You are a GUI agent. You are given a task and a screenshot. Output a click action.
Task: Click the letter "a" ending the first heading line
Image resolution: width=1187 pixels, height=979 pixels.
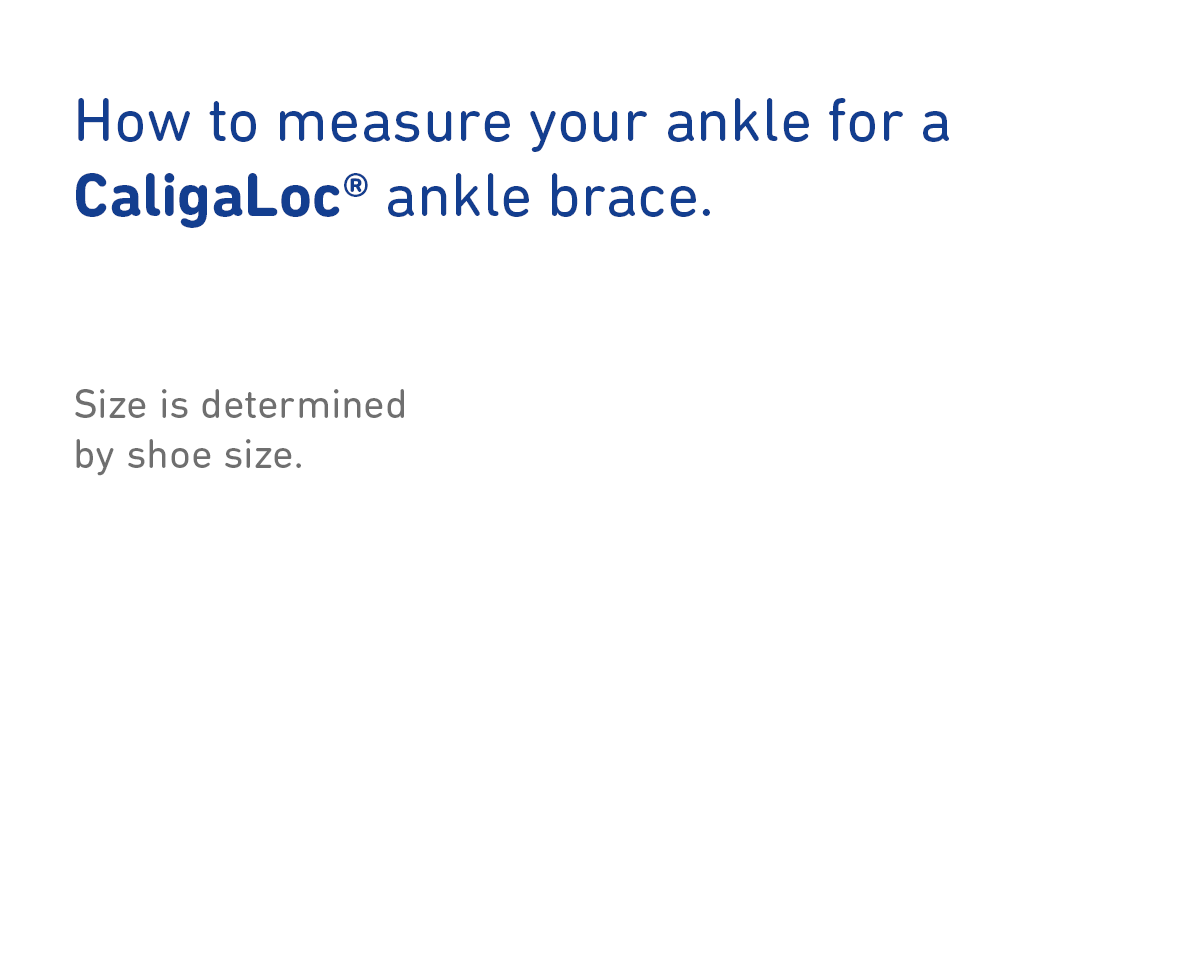(x=936, y=124)
